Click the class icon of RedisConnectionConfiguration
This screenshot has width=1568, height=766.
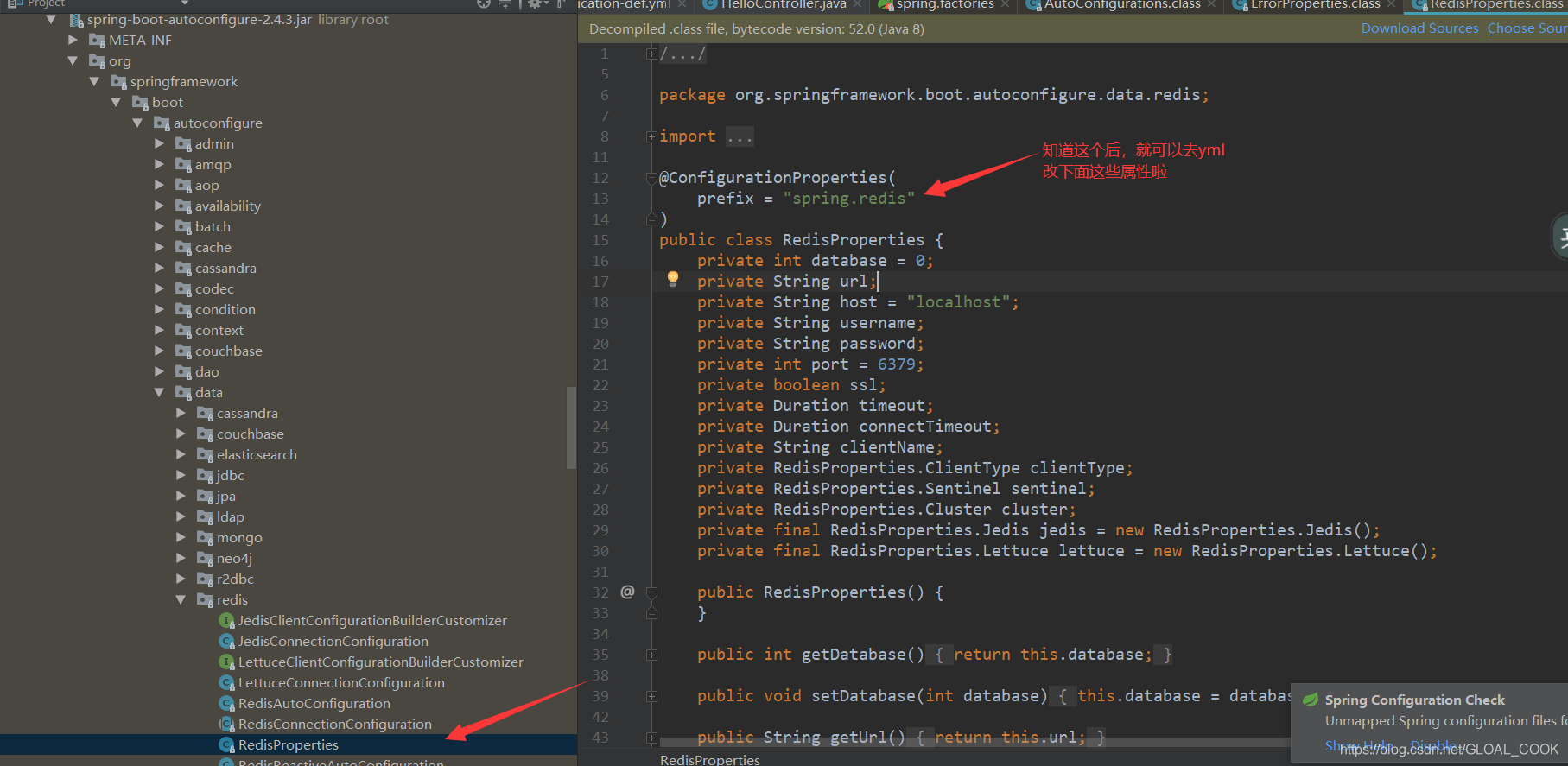227,724
